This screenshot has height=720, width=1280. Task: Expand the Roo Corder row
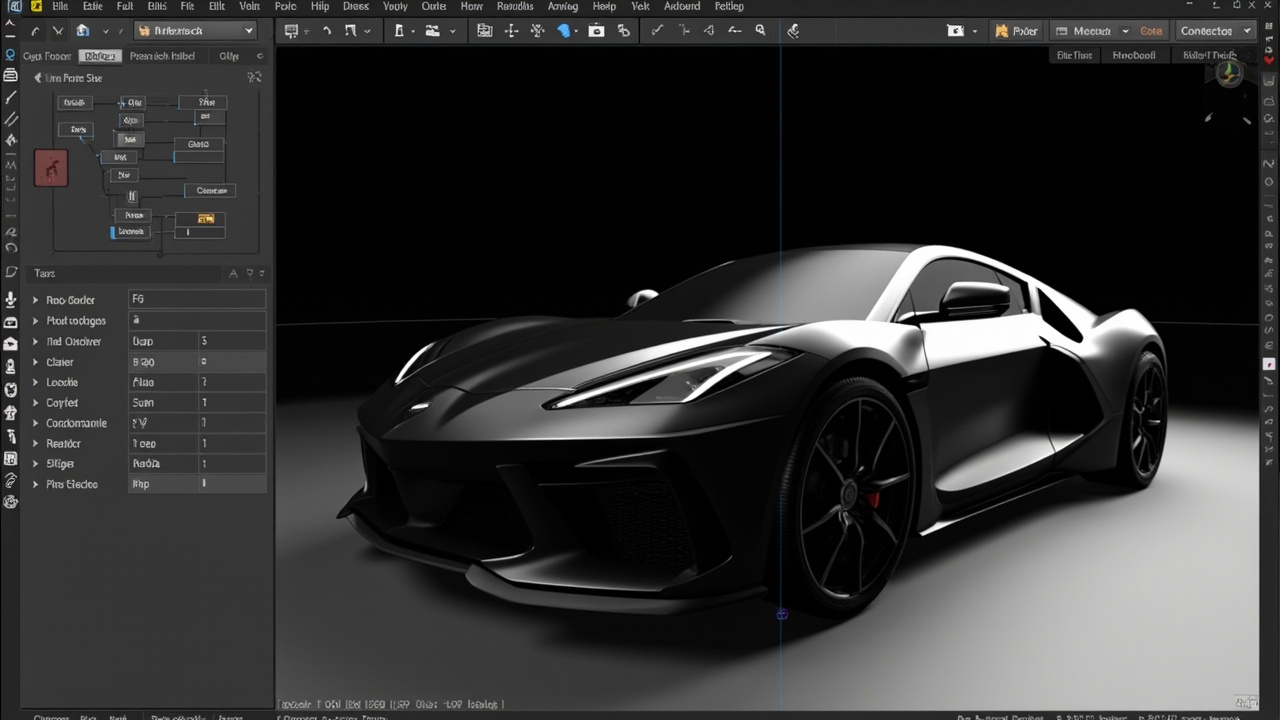35,300
